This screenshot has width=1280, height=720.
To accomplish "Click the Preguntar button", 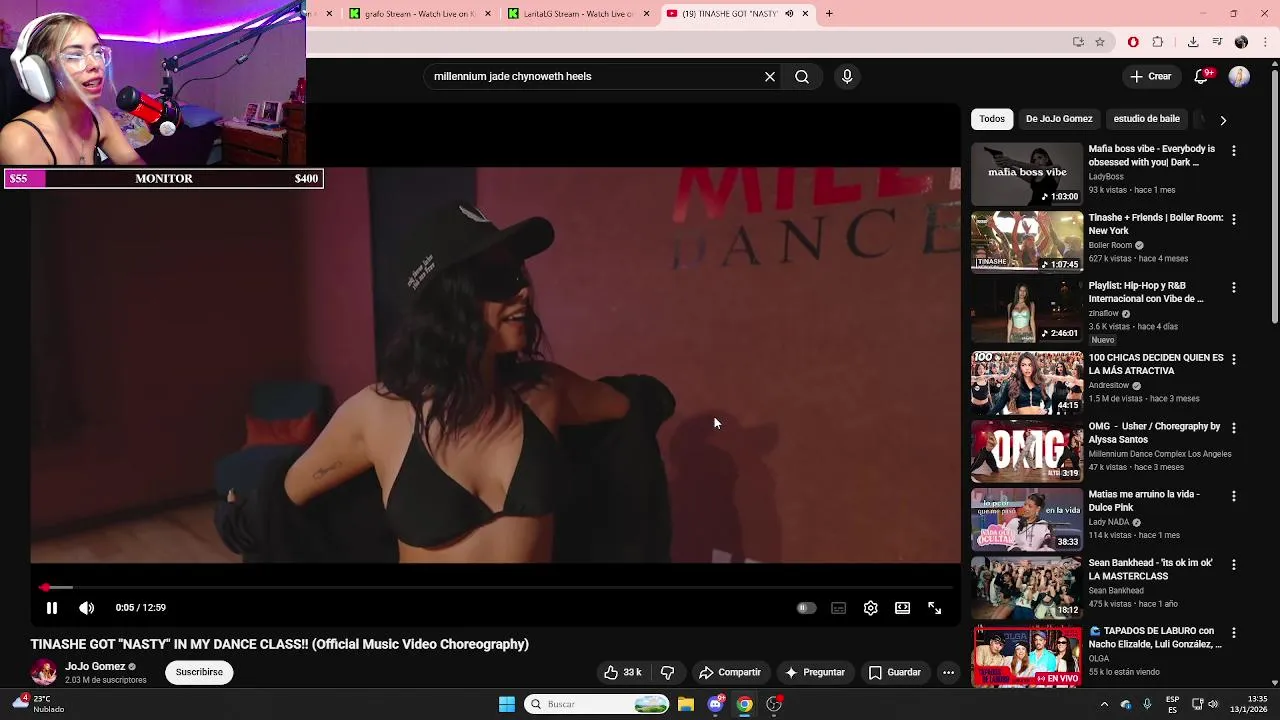I will click(x=815, y=672).
